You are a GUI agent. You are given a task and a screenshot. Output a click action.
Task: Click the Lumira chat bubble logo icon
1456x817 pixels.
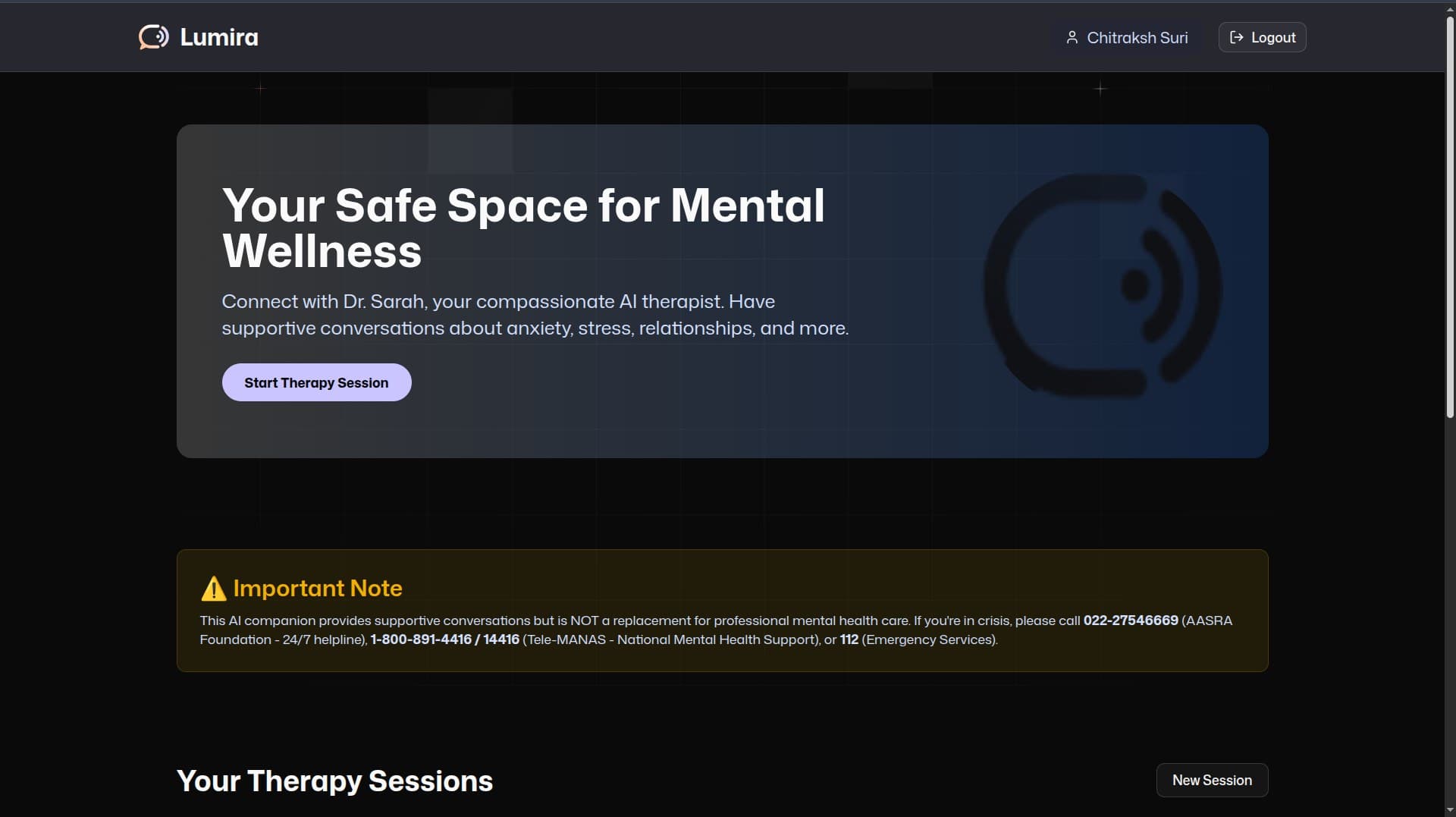[153, 36]
